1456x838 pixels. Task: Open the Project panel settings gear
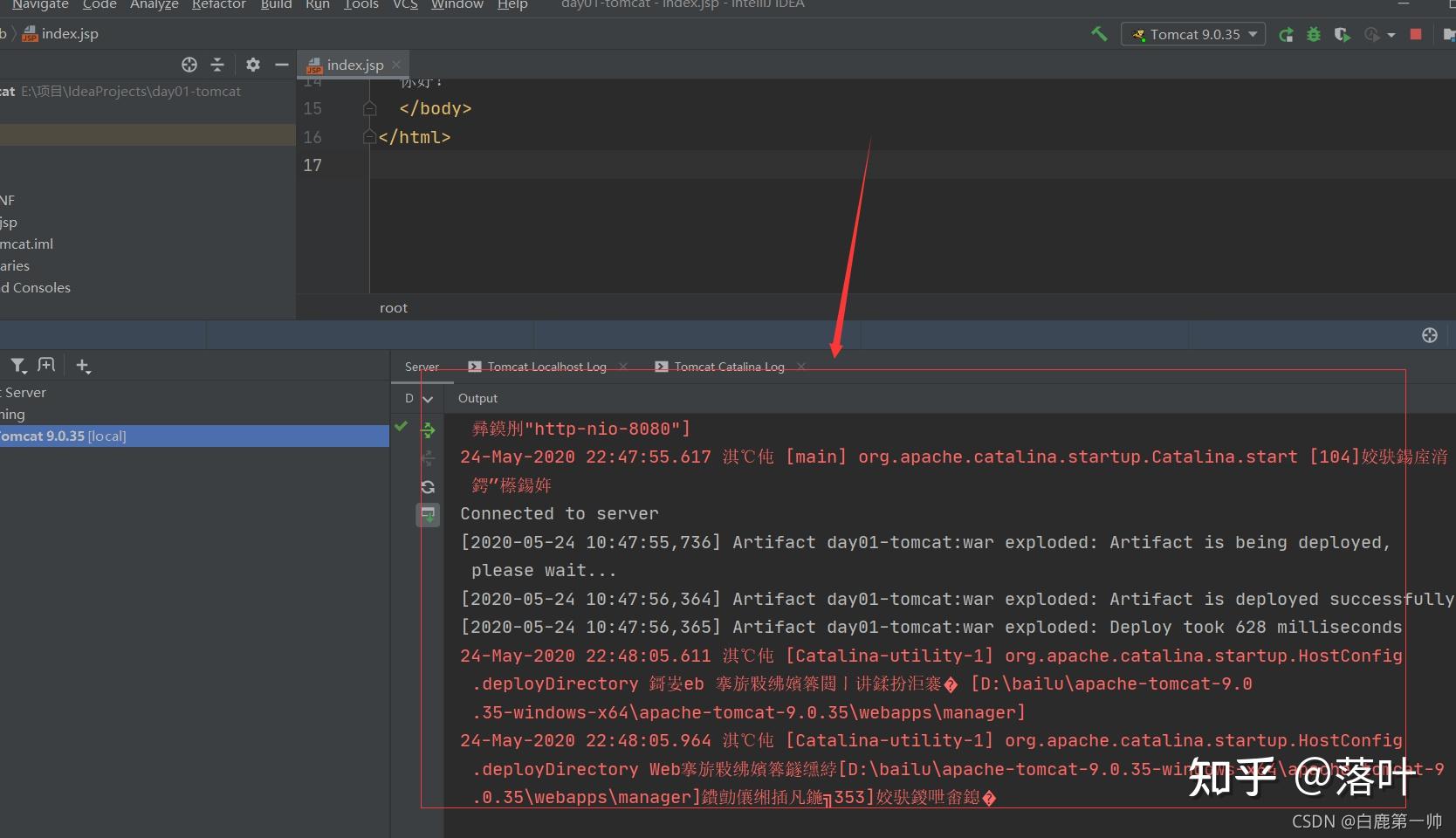pyautogui.click(x=253, y=65)
